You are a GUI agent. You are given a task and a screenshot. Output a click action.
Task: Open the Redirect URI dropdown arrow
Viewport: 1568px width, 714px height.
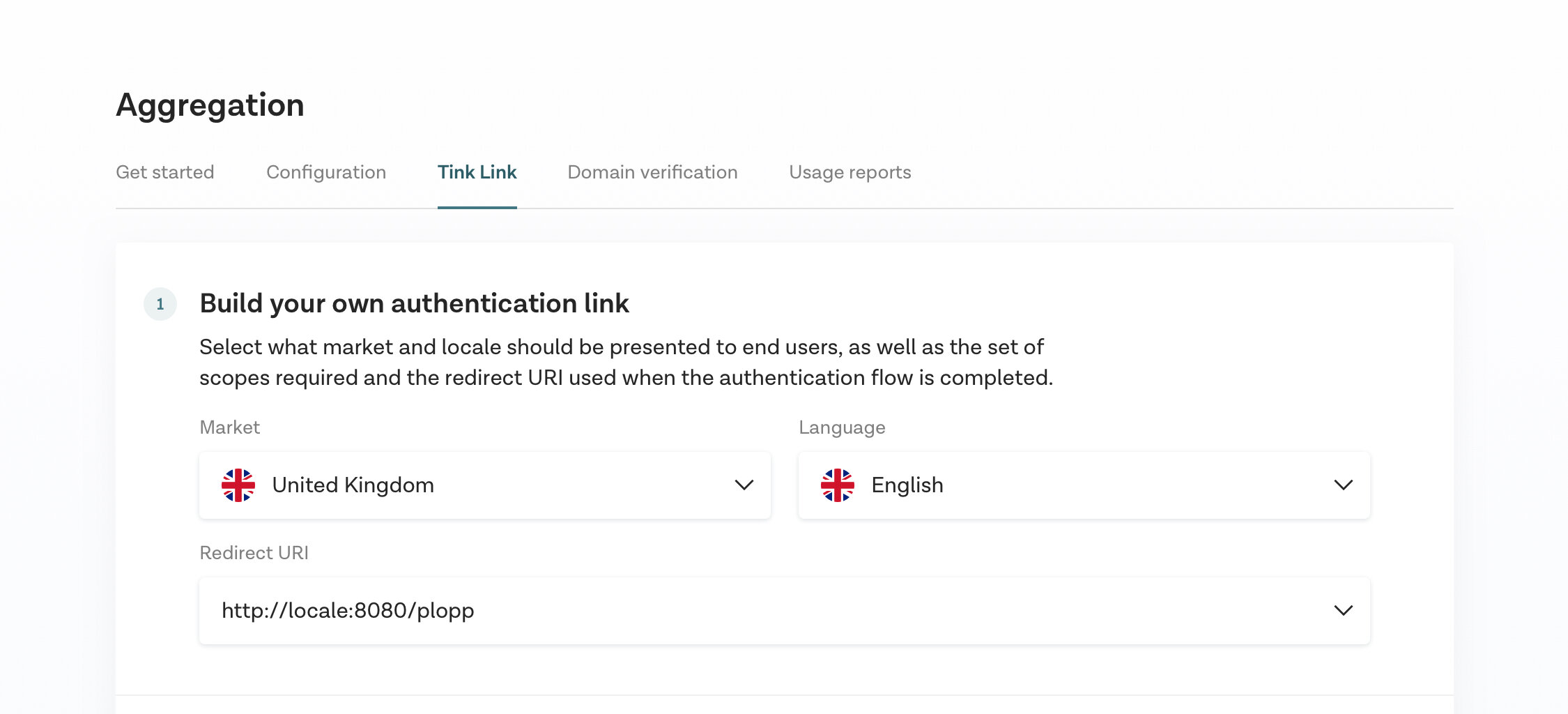click(x=1344, y=610)
